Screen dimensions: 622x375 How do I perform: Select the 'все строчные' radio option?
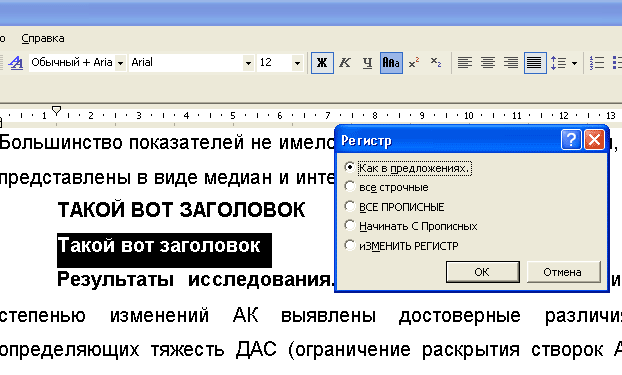click(x=349, y=187)
